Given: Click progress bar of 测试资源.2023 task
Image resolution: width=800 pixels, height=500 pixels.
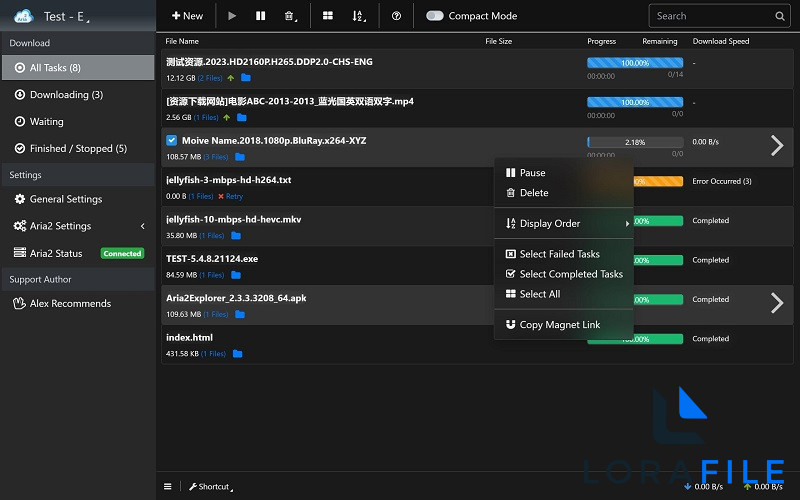Looking at the screenshot, I should (x=635, y=63).
